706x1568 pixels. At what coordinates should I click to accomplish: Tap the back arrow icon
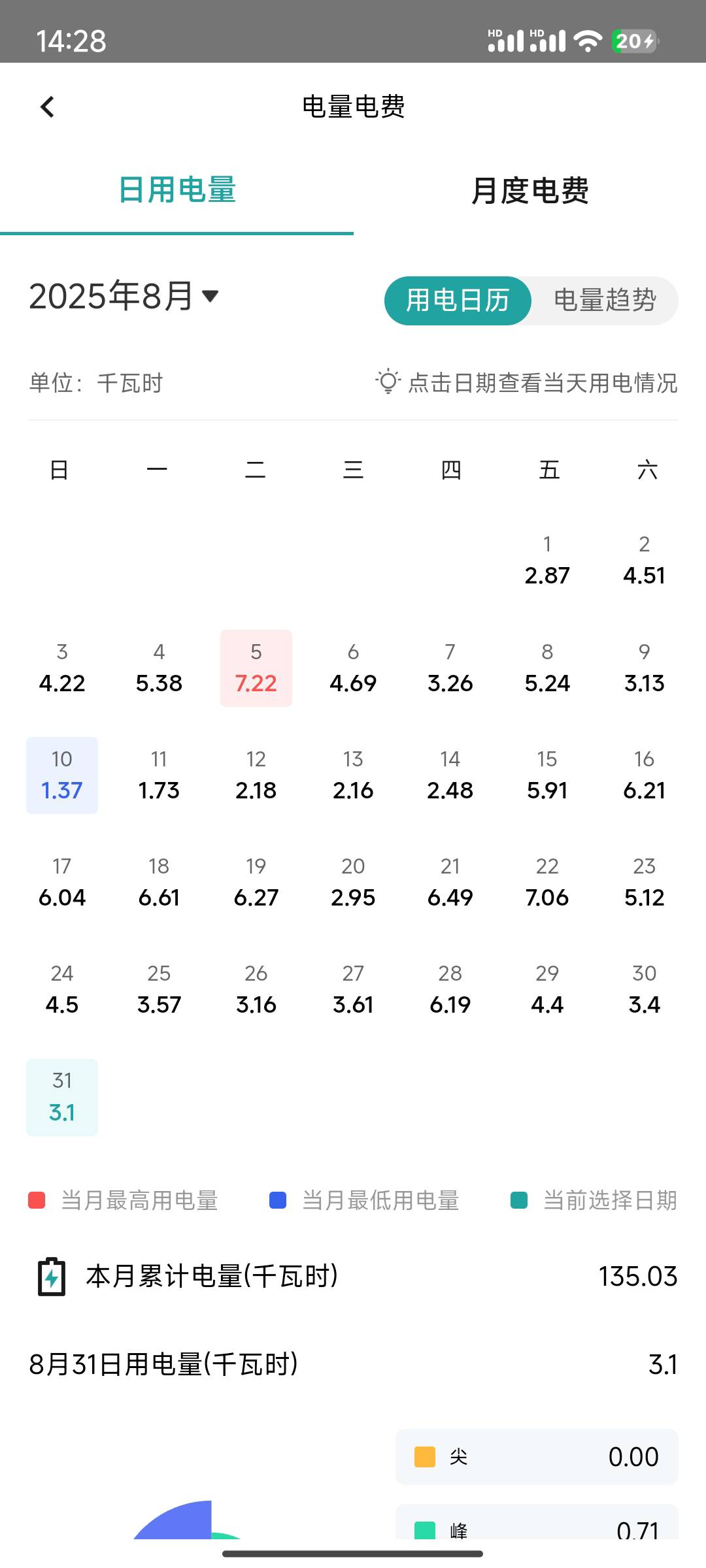coord(47,106)
